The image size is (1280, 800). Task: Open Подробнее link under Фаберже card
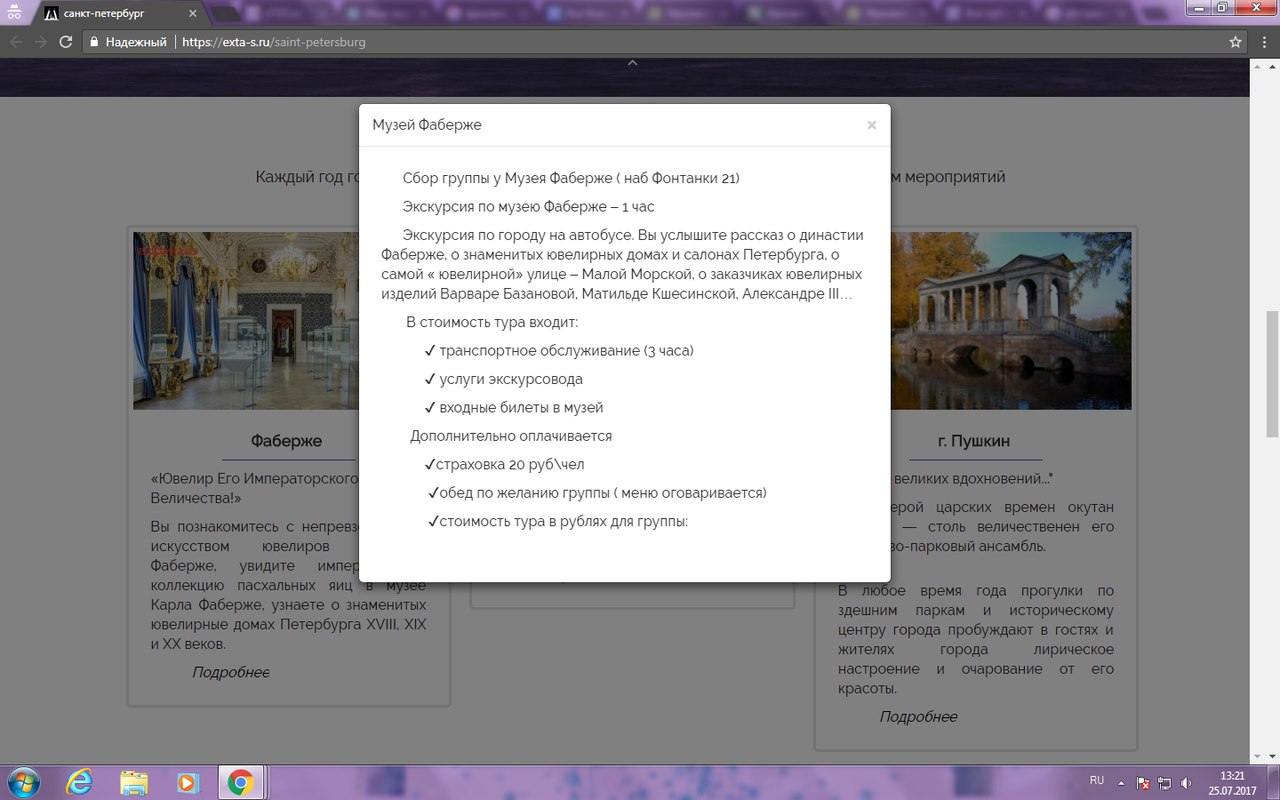pos(231,673)
